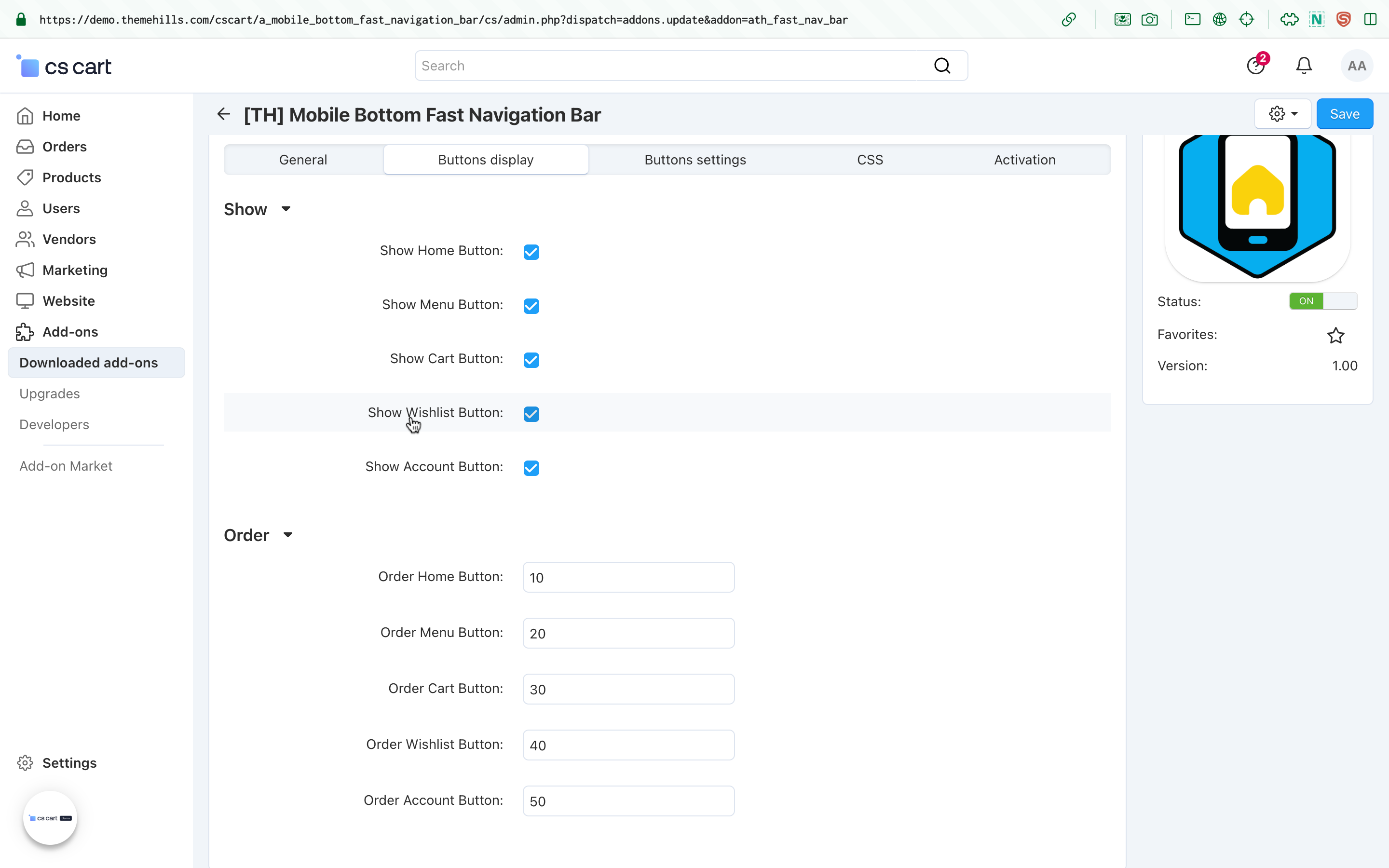Click the search magnifier icon
Viewport: 1389px width, 868px height.
[x=942, y=66]
